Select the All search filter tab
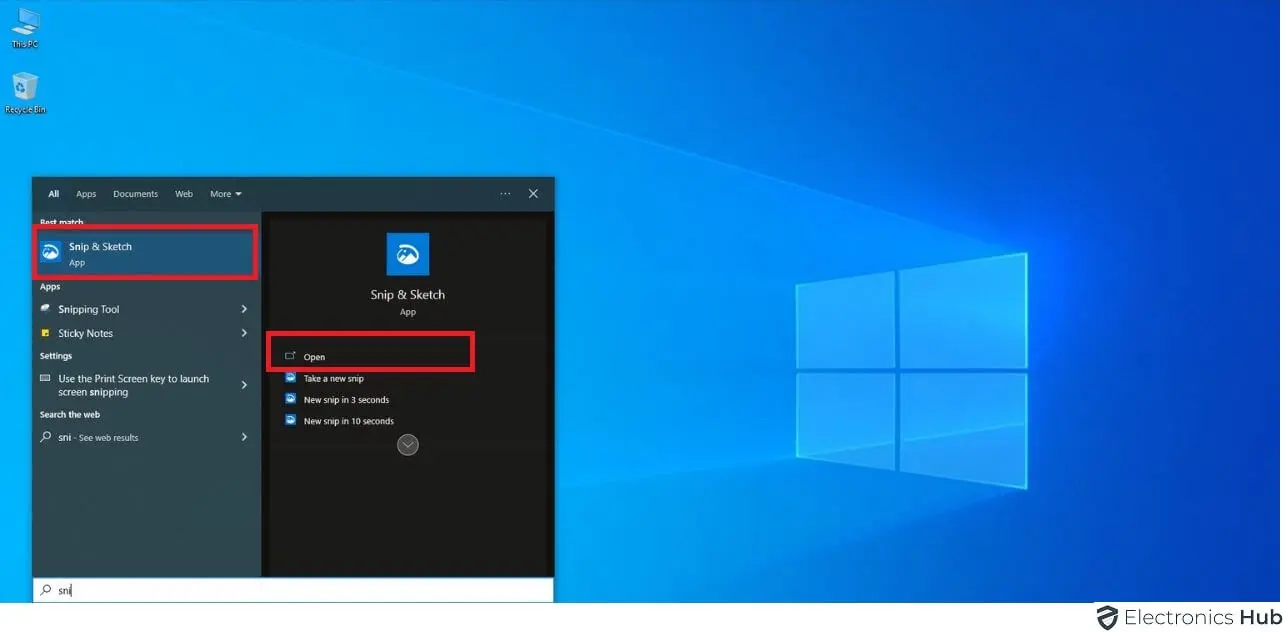 [54, 194]
